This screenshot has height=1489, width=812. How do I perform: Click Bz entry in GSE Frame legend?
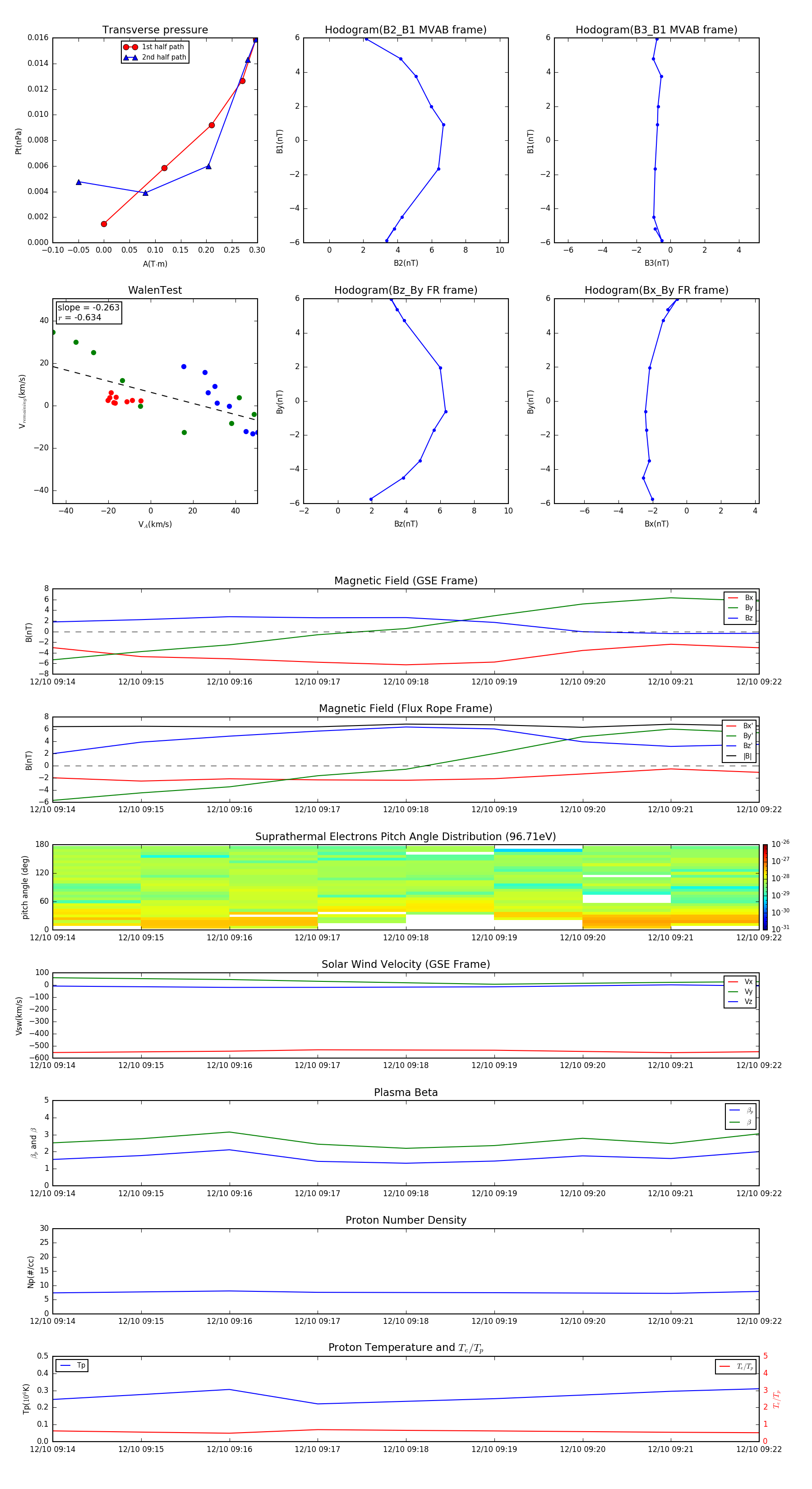pos(740,618)
